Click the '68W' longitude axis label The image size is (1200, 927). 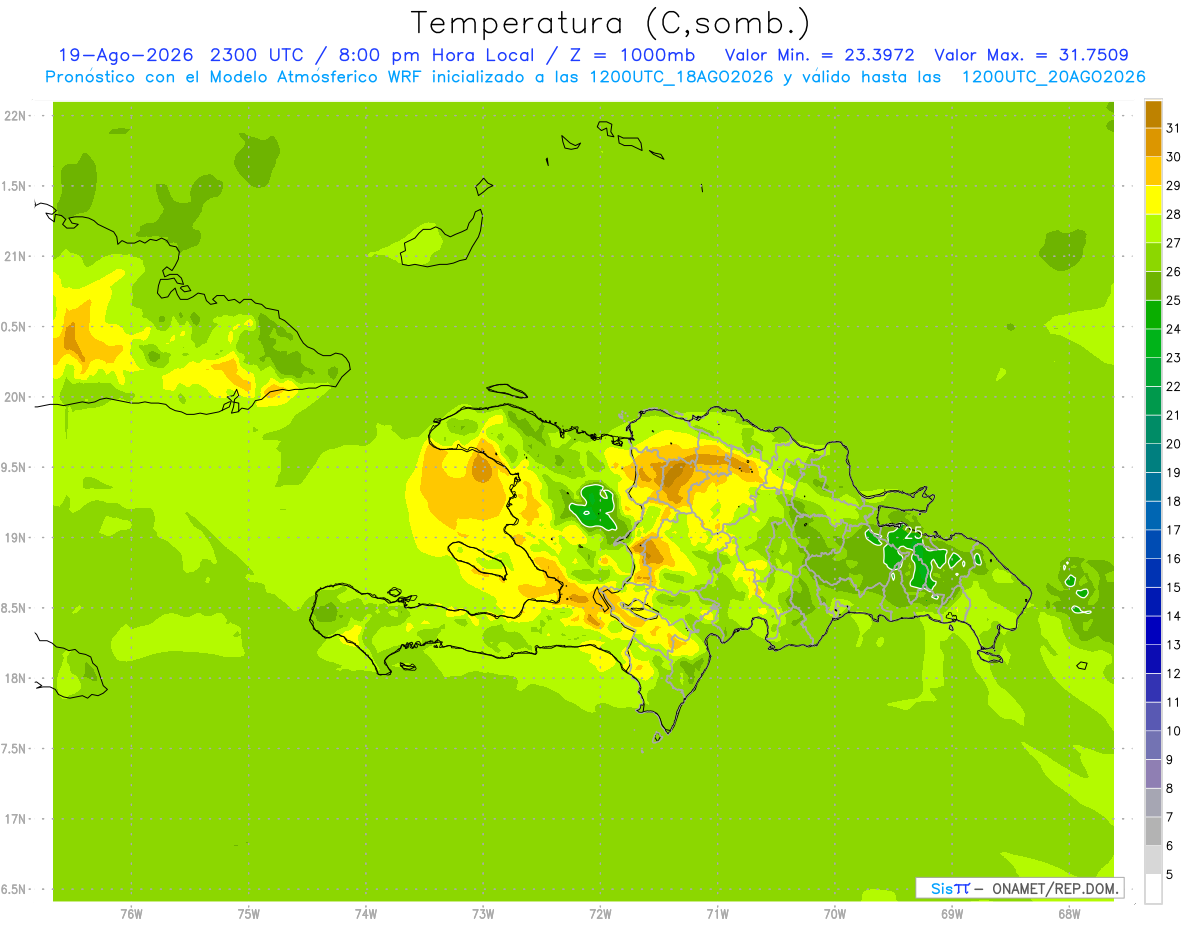[1069, 914]
